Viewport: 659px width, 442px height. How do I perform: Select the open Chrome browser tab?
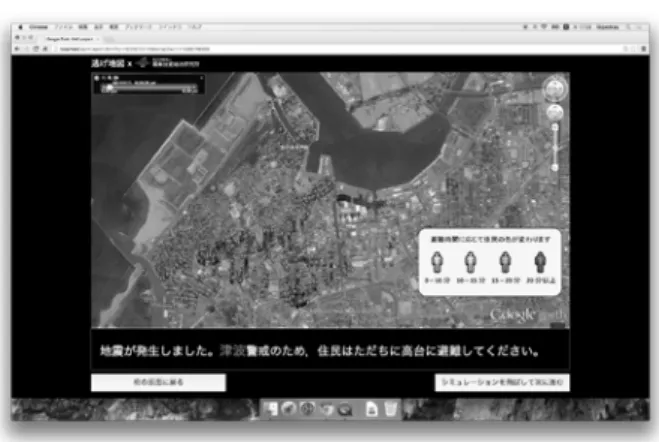coord(70,39)
